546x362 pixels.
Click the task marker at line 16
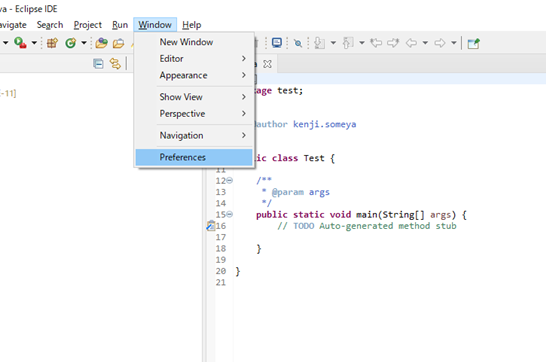click(211, 226)
